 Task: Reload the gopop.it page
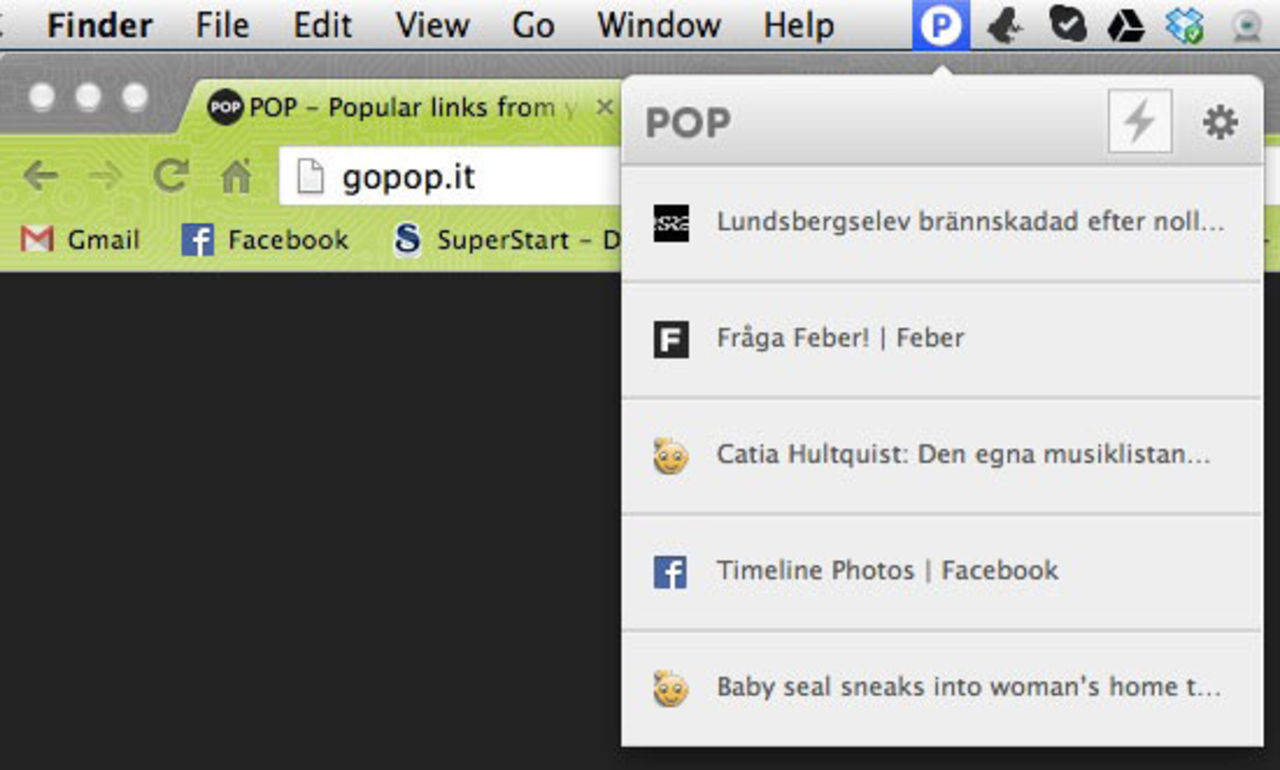click(171, 177)
